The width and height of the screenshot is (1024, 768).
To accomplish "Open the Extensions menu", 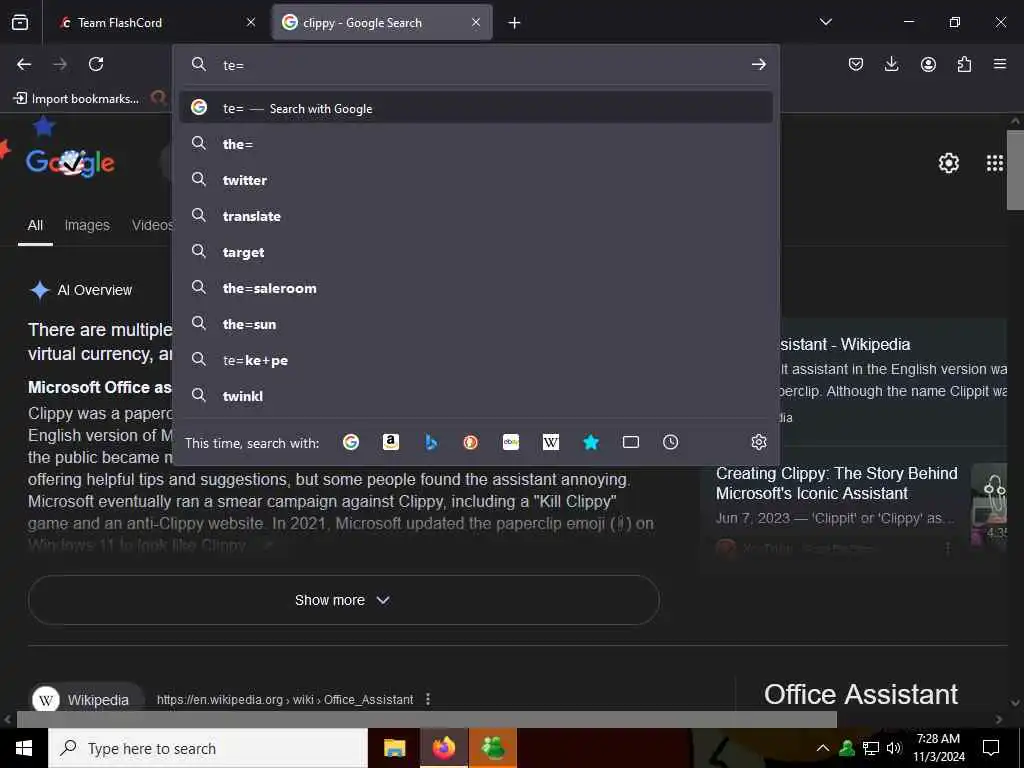I will click(x=964, y=64).
